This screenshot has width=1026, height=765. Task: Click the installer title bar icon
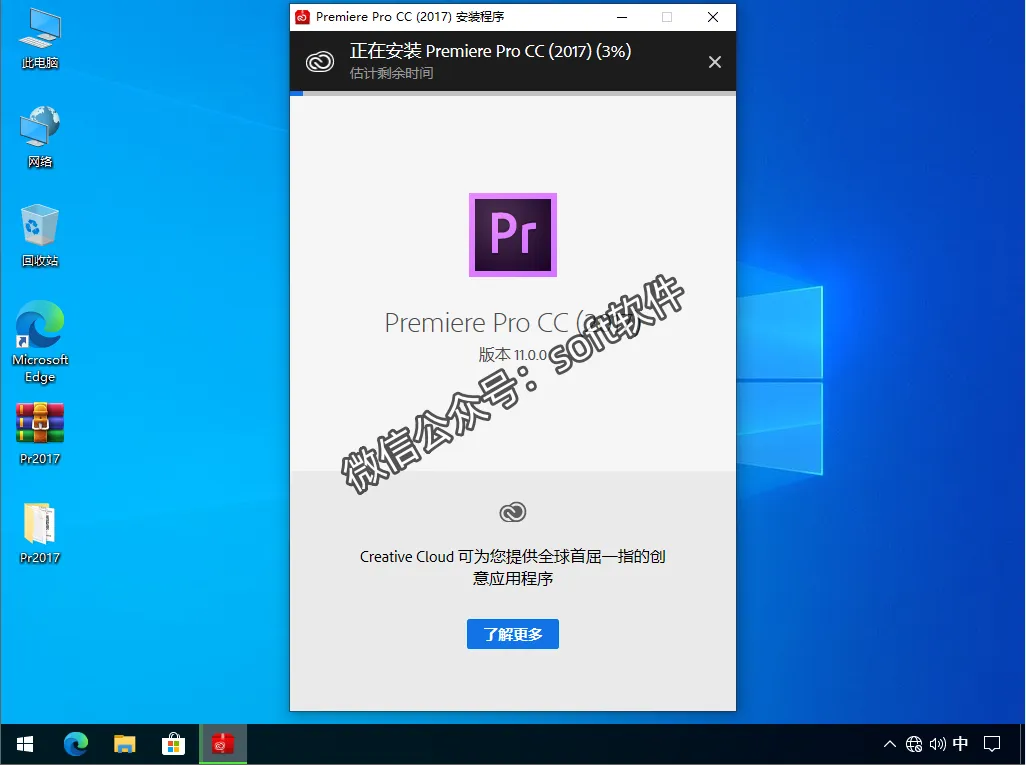click(302, 17)
